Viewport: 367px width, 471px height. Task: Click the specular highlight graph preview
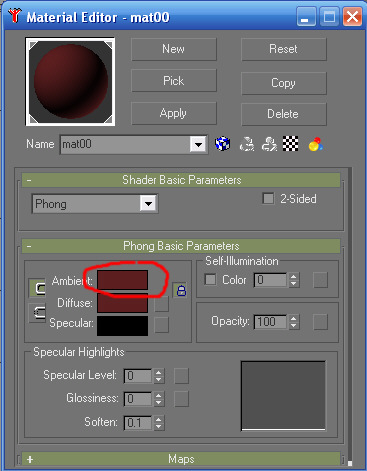(x=283, y=396)
